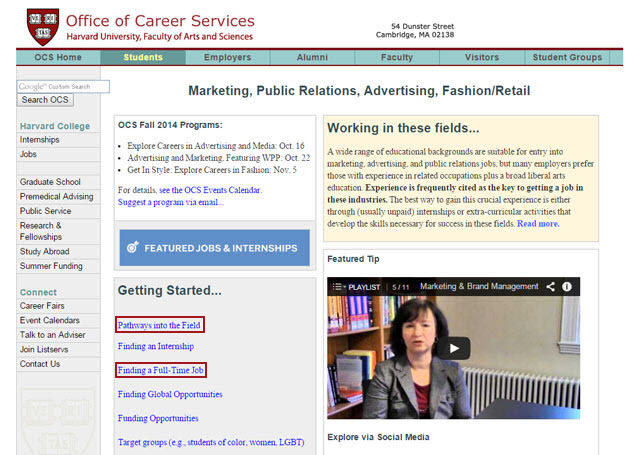Click the Search OCS button

click(x=45, y=100)
